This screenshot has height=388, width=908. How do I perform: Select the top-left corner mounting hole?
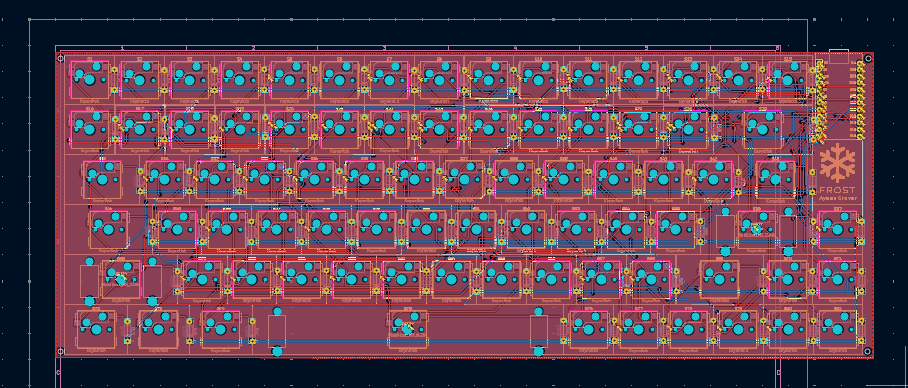click(x=61, y=58)
